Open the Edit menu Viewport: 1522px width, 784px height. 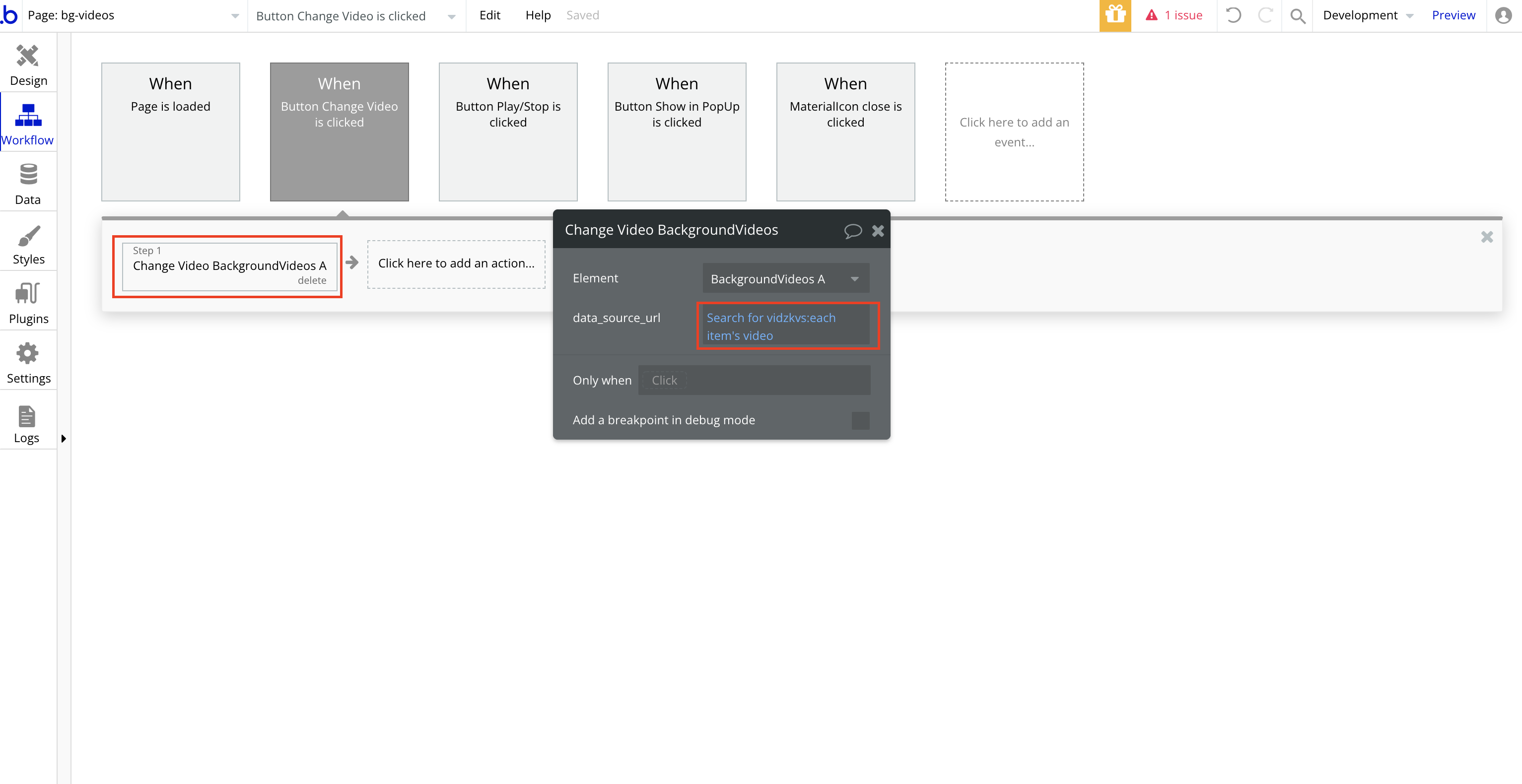pos(490,15)
